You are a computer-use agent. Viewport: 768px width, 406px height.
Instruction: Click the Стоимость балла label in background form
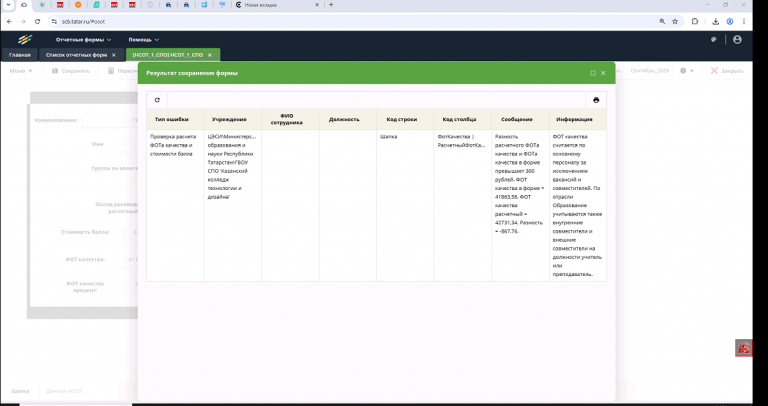click(x=85, y=232)
